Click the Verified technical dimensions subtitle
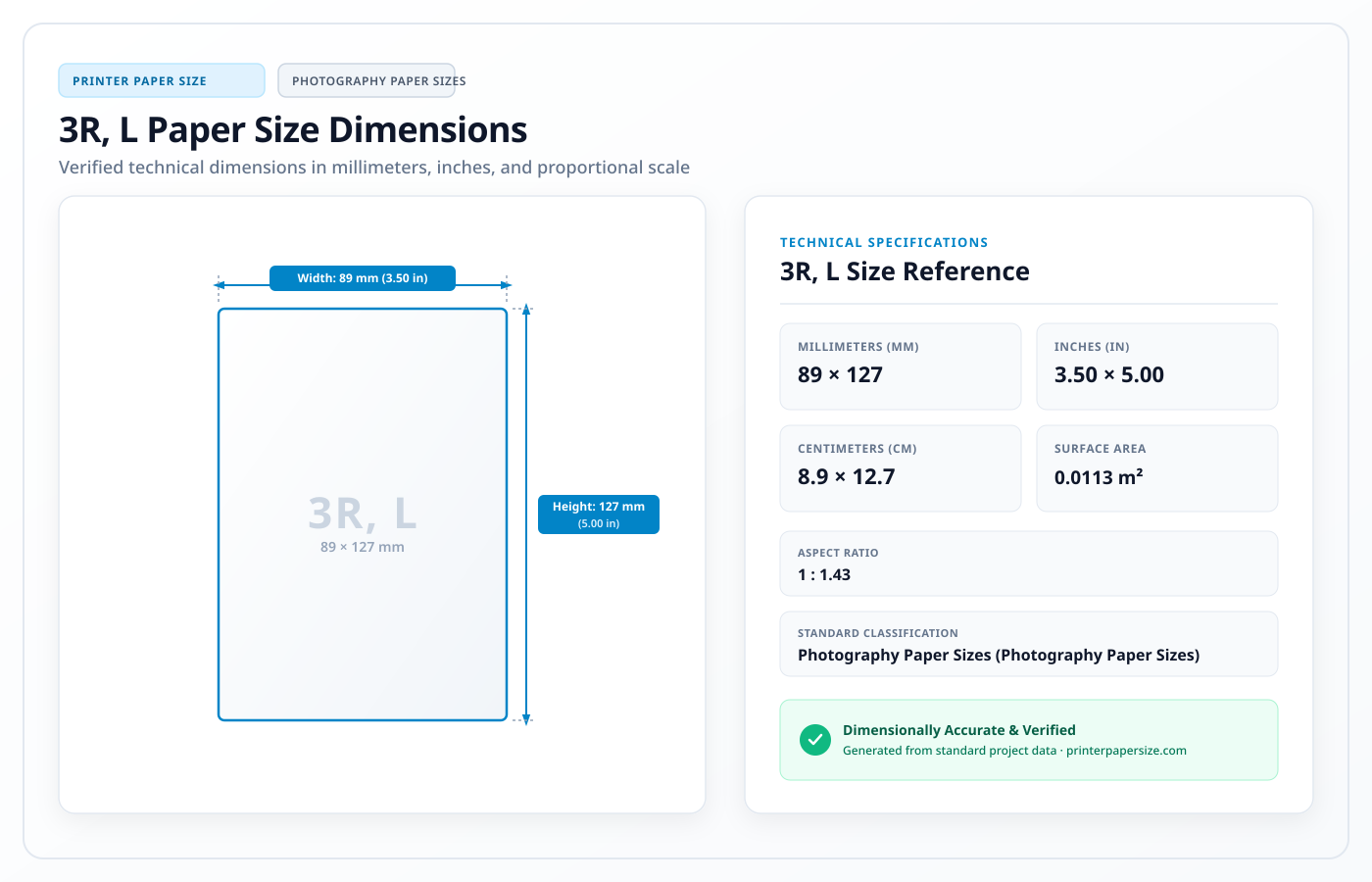This screenshot has height=882, width=1372. (374, 168)
